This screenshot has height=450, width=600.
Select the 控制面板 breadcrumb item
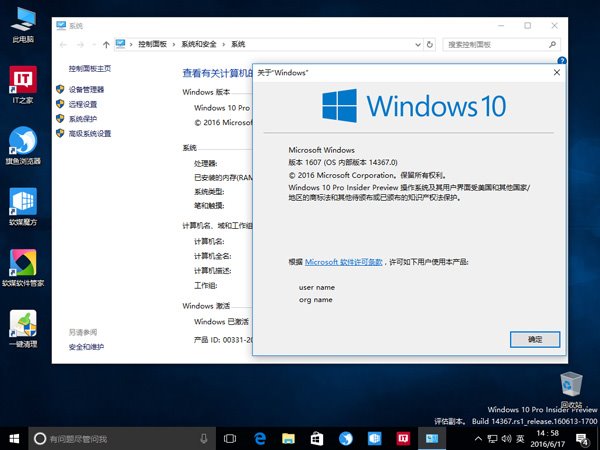[x=153, y=44]
